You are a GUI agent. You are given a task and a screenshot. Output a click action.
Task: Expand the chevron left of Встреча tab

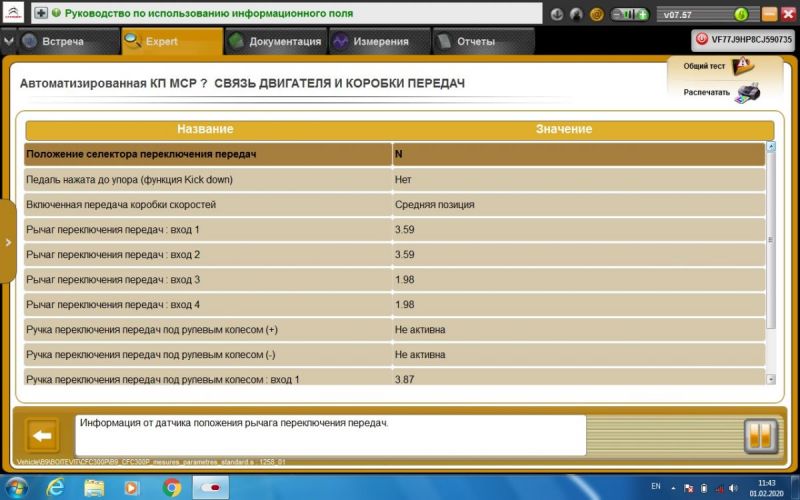click(x=9, y=42)
